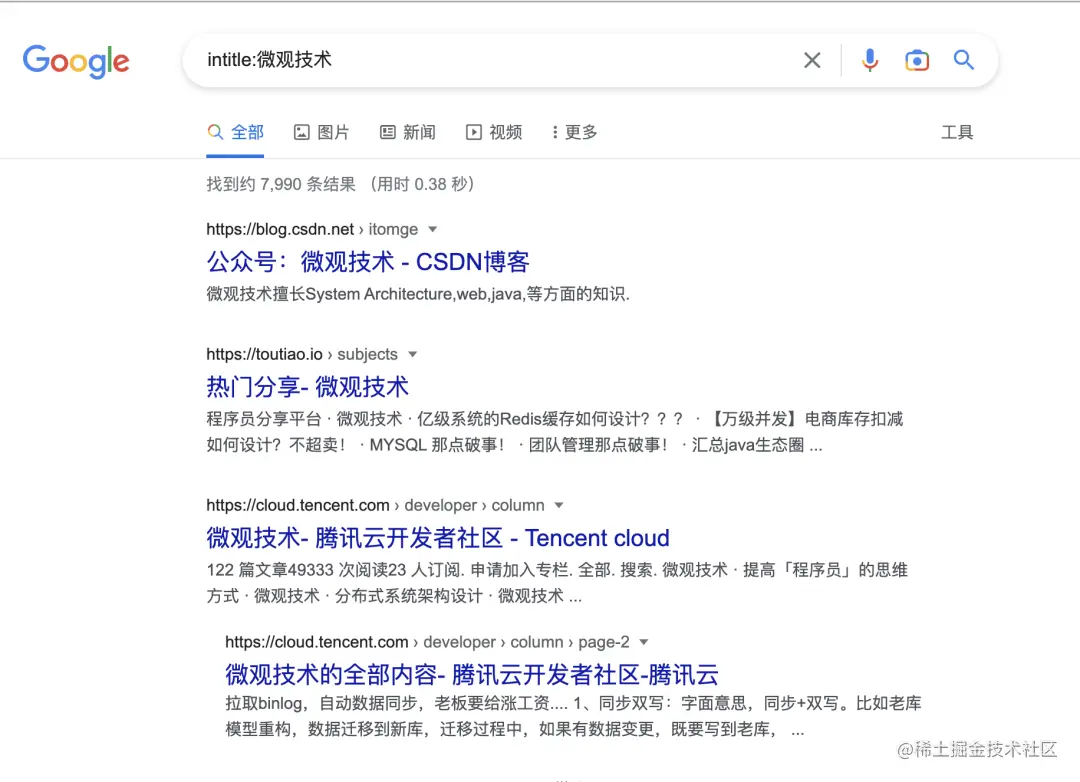Switch to the 全部 results tab
Viewport: 1080px width, 782px height.
pyautogui.click(x=235, y=131)
